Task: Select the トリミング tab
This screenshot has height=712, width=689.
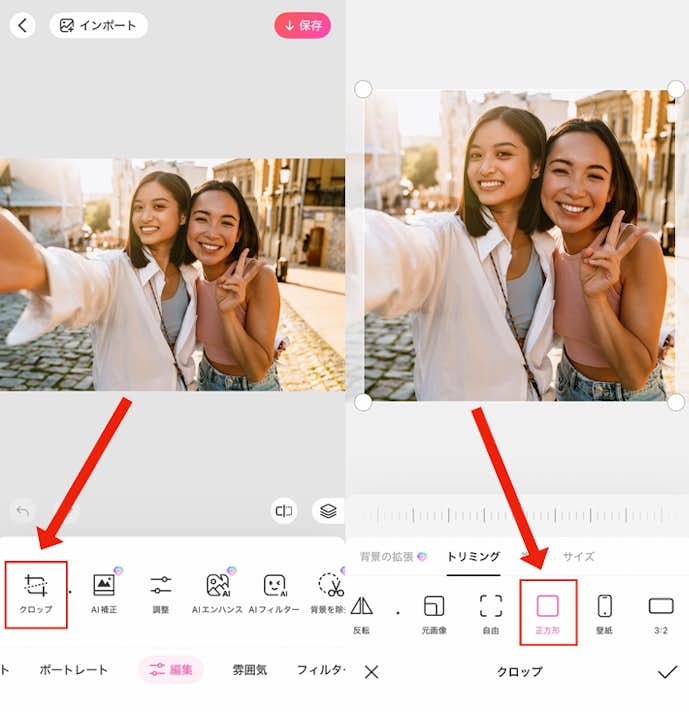Action: click(x=473, y=556)
